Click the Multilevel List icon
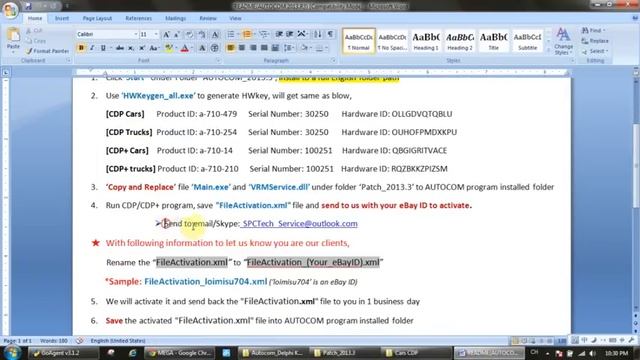This screenshot has width=640, height=360. (263, 34)
